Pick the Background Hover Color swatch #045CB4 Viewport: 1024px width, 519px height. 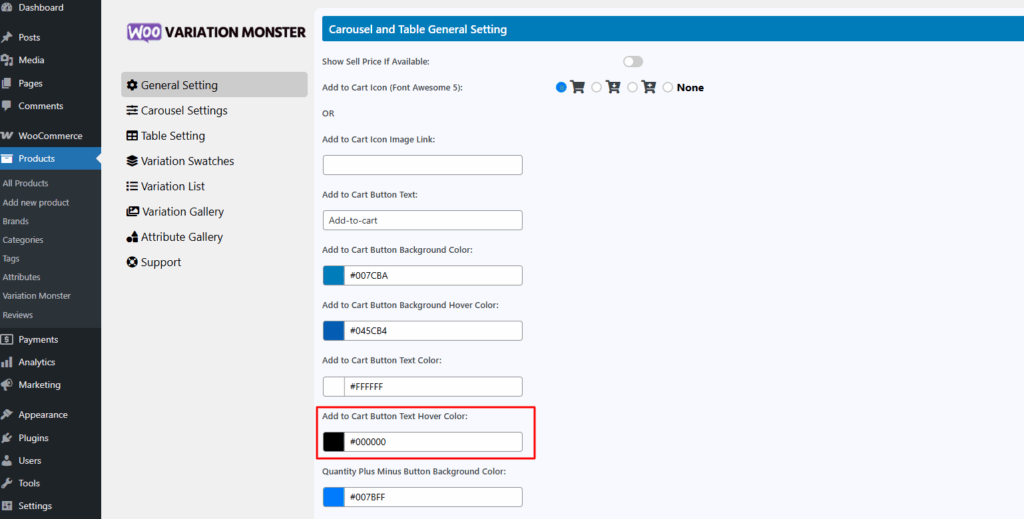click(x=334, y=331)
